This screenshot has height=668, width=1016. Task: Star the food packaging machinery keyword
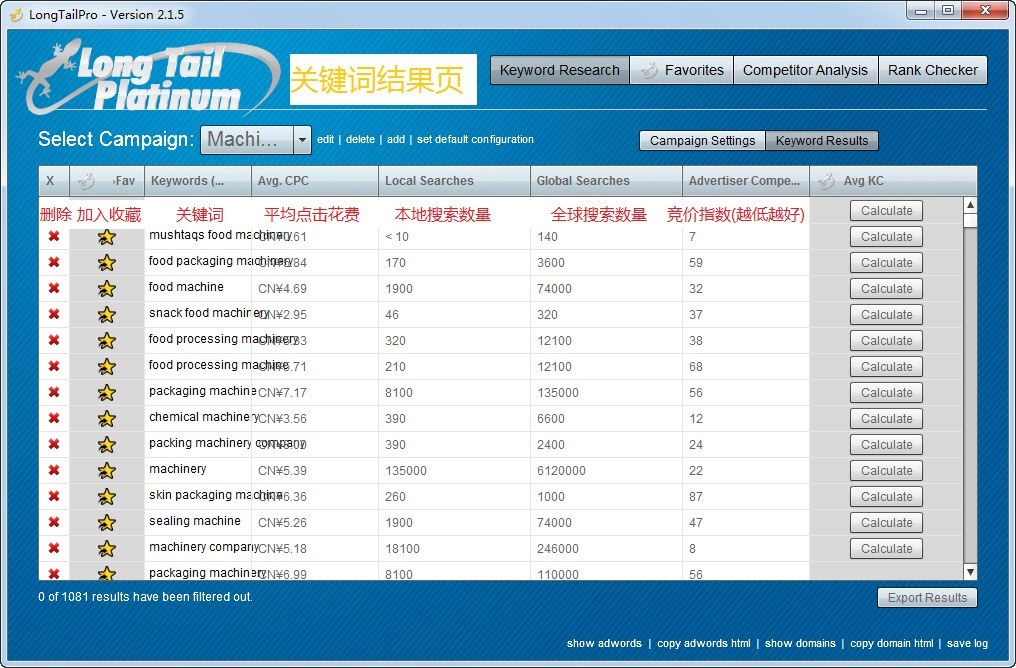click(107, 263)
